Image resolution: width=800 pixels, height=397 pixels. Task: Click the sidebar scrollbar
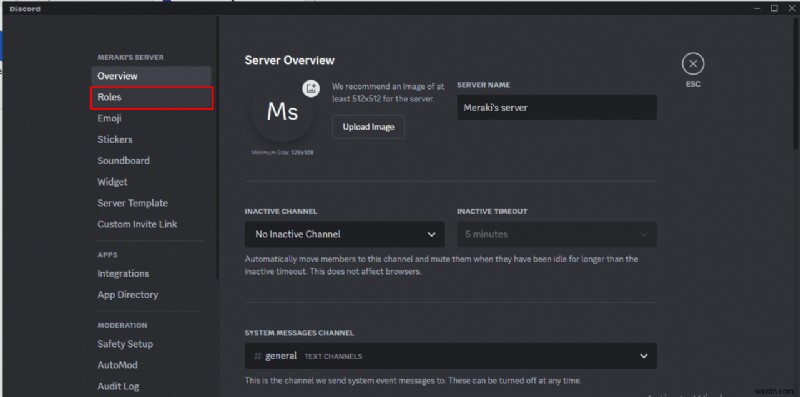218,148
